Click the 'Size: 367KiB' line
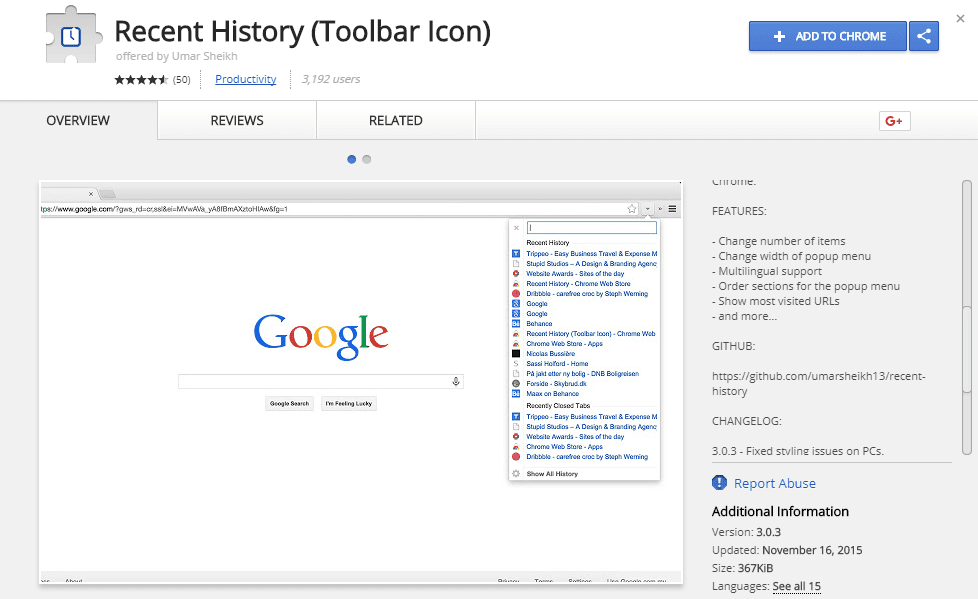The image size is (978, 599). tap(742, 568)
